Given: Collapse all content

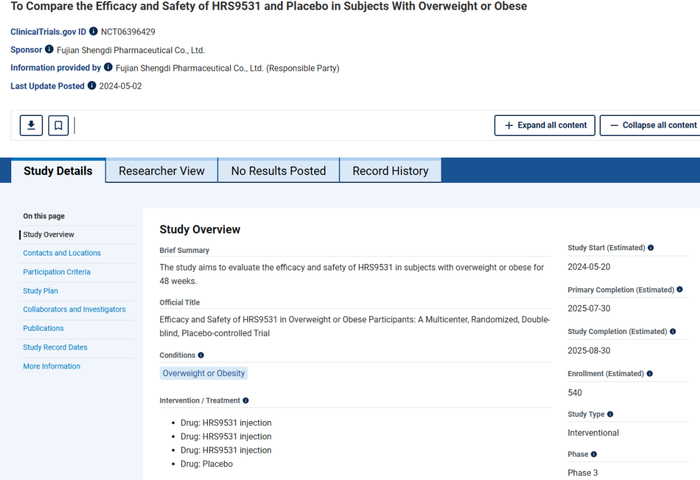Looking at the screenshot, I should (651, 125).
